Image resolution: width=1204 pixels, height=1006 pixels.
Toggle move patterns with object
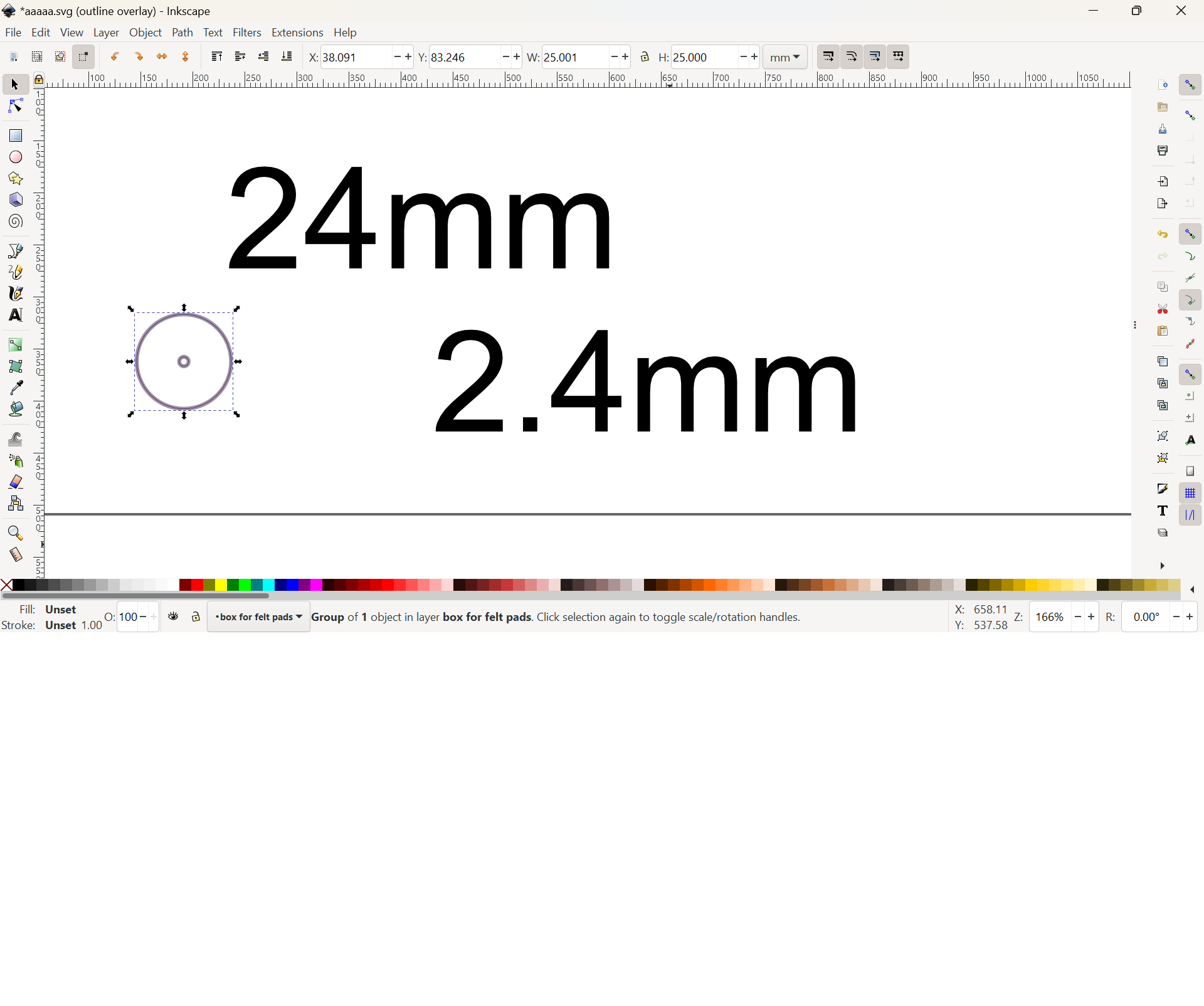[898, 57]
